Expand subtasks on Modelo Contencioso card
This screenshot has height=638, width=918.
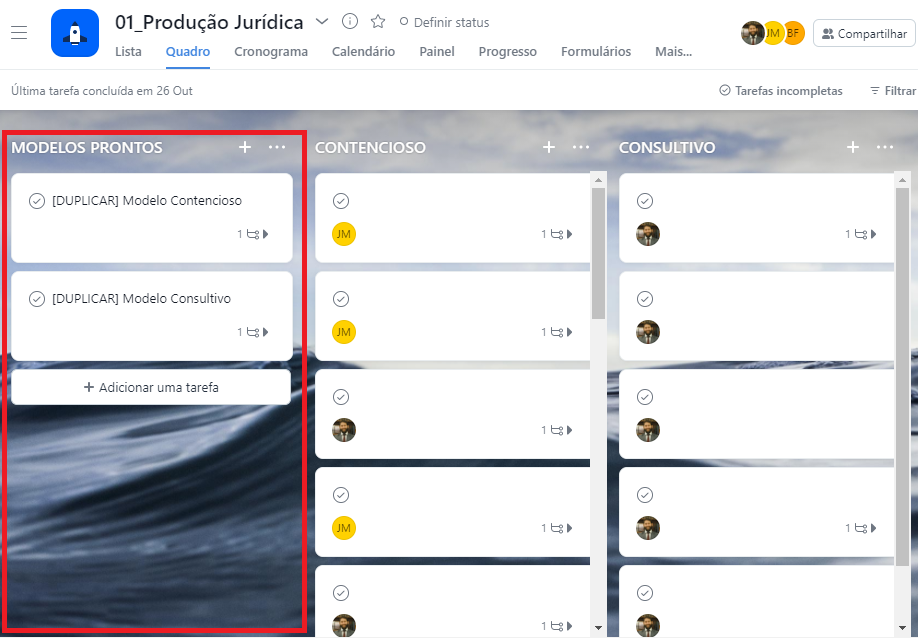pos(254,234)
